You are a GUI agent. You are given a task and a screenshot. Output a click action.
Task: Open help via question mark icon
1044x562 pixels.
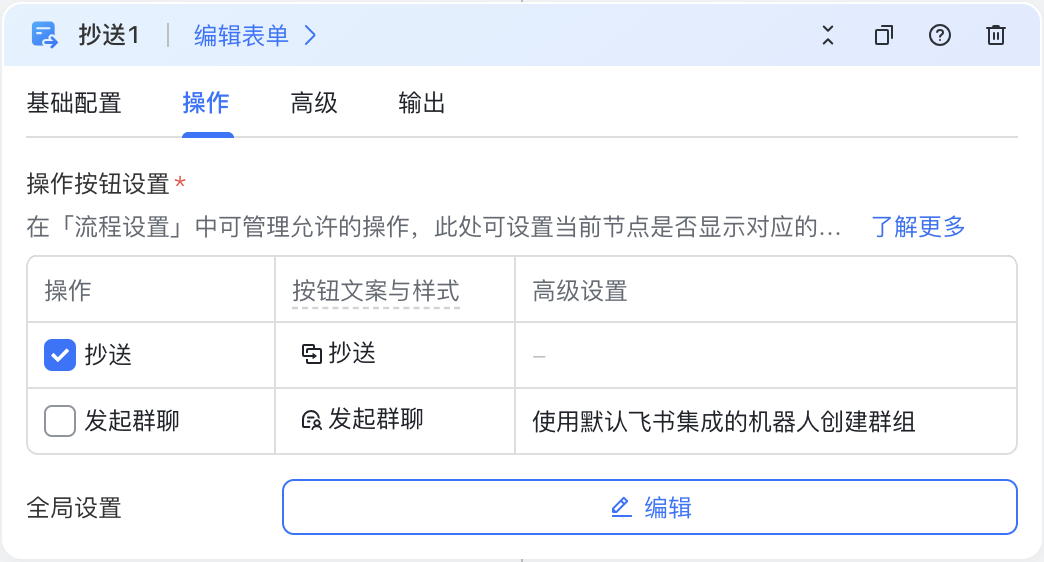(939, 35)
